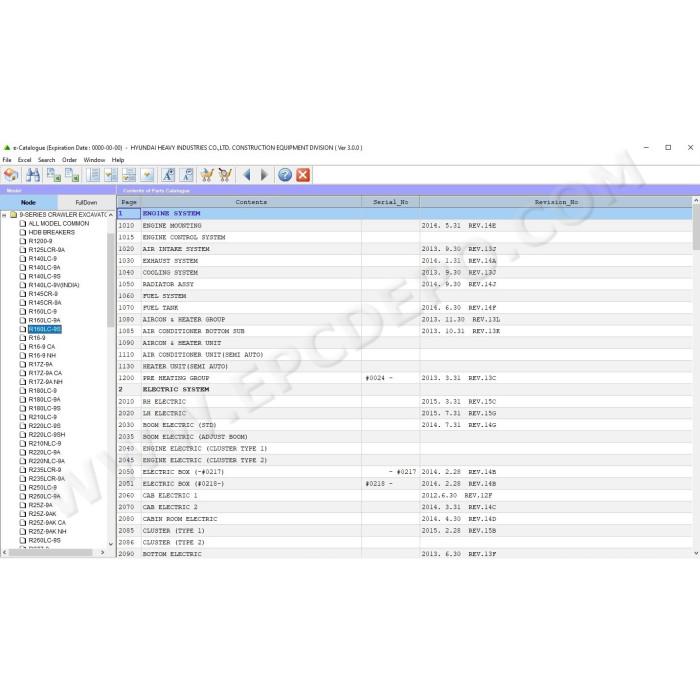Open the Order menu
700x700 pixels.
coord(69,160)
